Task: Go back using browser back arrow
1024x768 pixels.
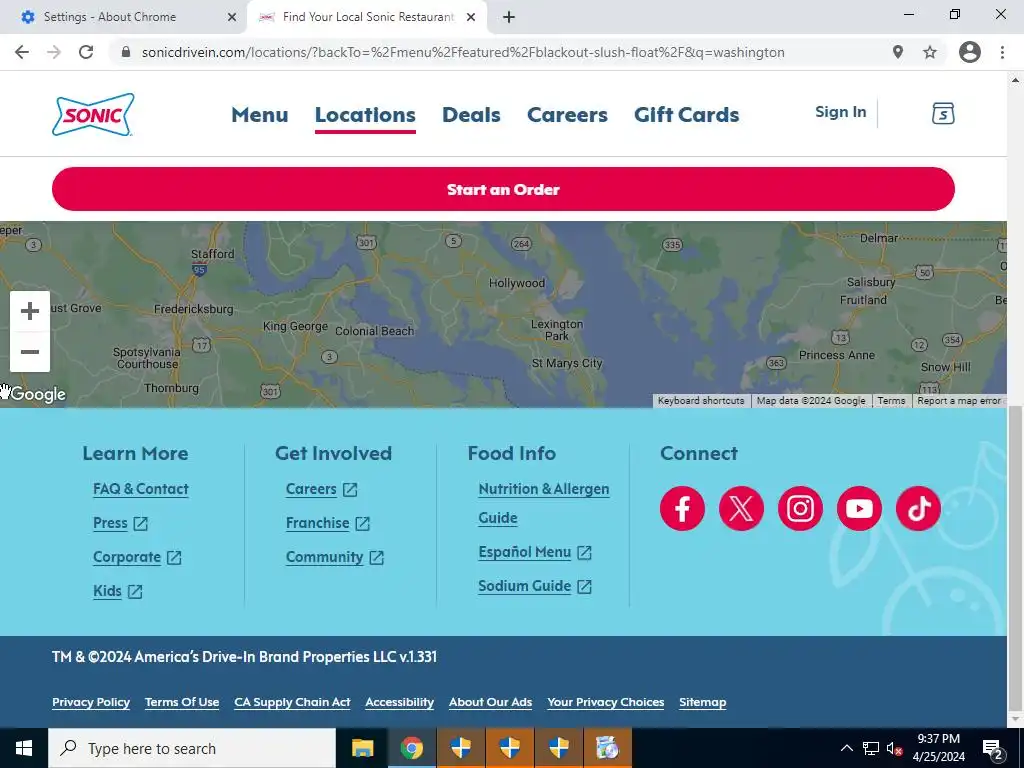Action: pos(22,52)
